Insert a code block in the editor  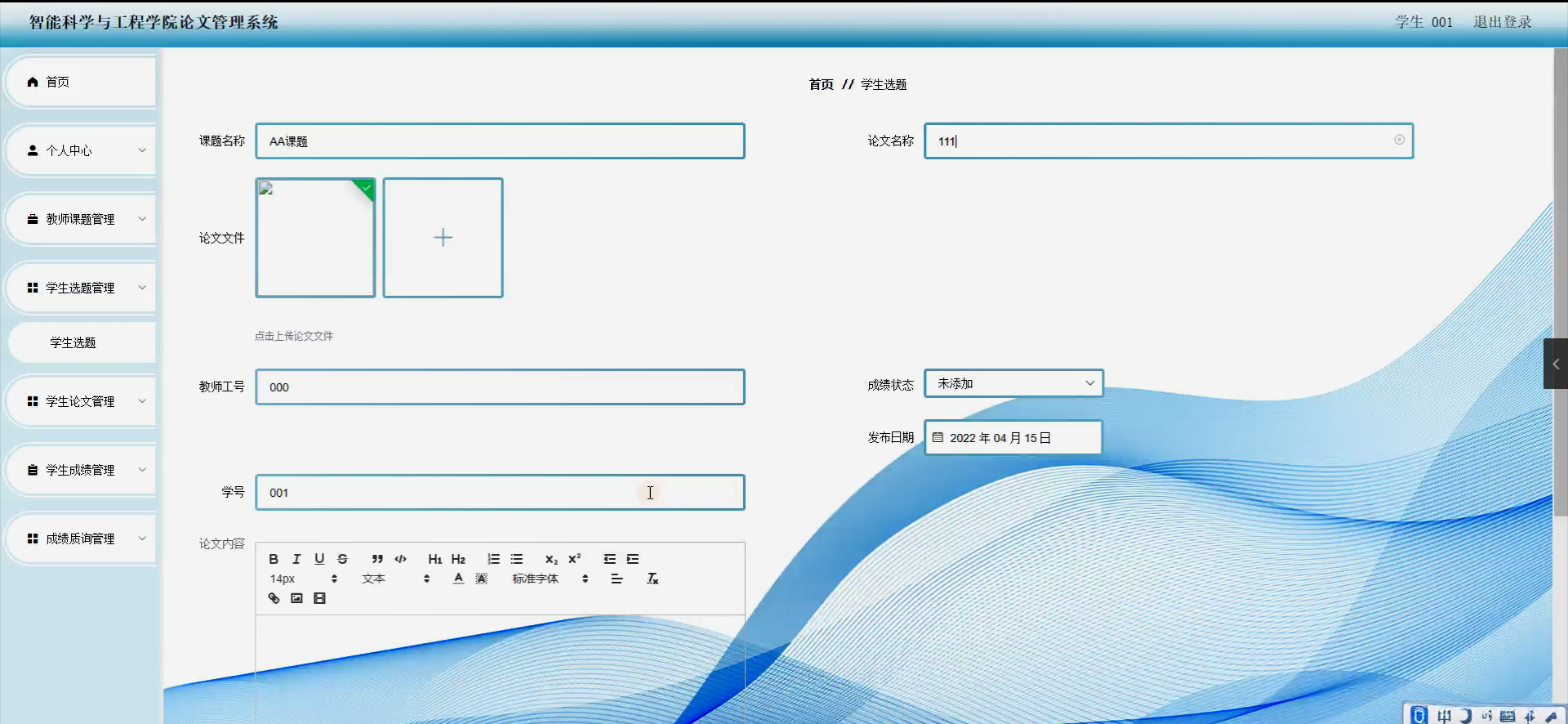click(x=400, y=559)
